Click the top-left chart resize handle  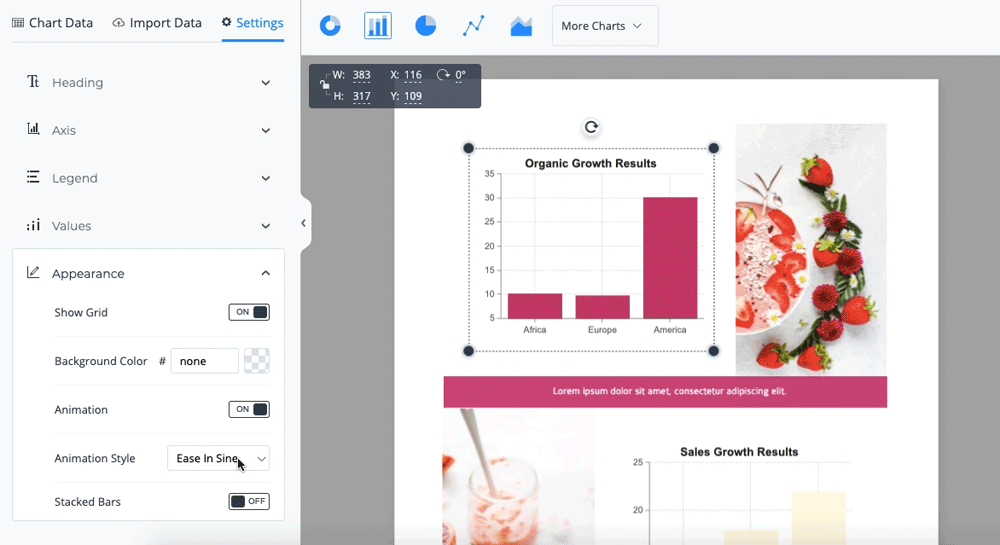point(468,149)
